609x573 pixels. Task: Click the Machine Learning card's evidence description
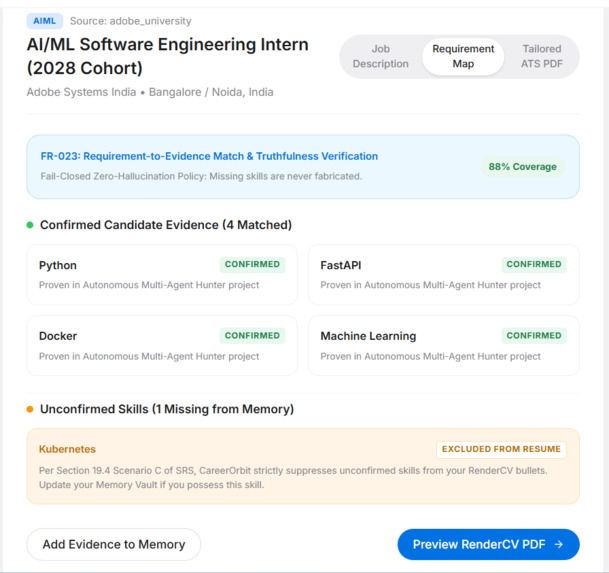tap(430, 357)
